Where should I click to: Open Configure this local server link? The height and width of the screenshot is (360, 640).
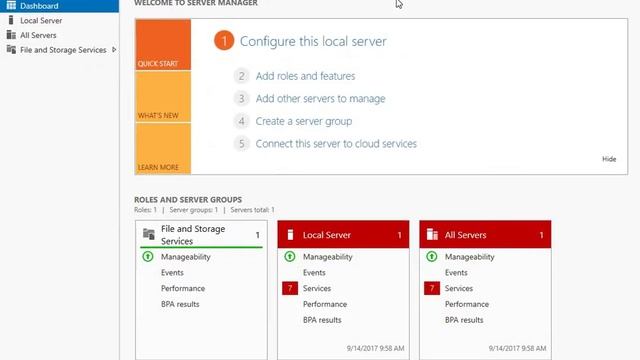tap(313, 41)
